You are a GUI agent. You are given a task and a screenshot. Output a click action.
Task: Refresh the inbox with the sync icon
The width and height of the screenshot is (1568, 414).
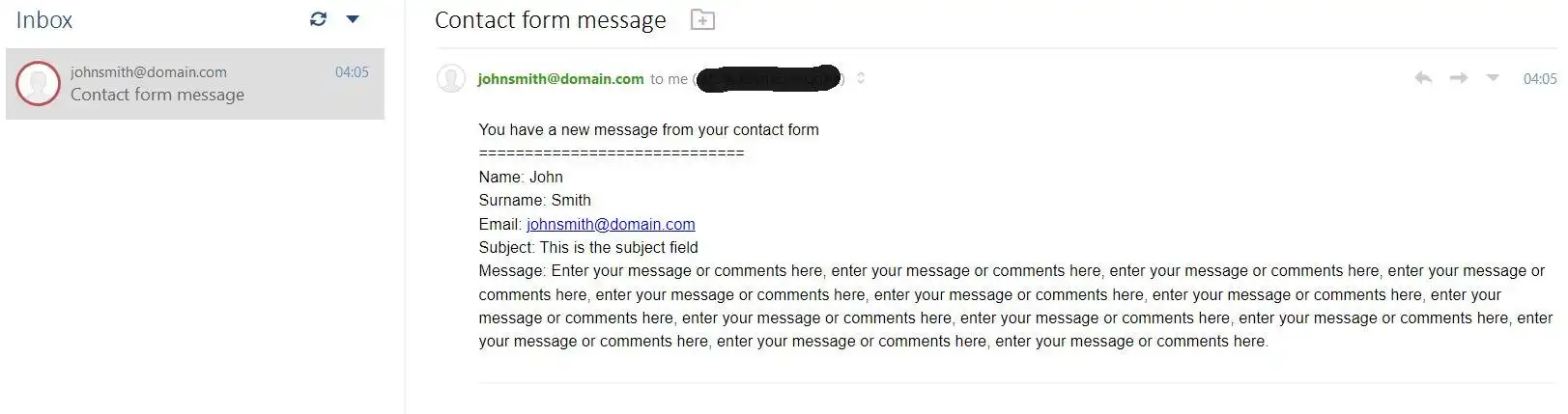tap(318, 18)
